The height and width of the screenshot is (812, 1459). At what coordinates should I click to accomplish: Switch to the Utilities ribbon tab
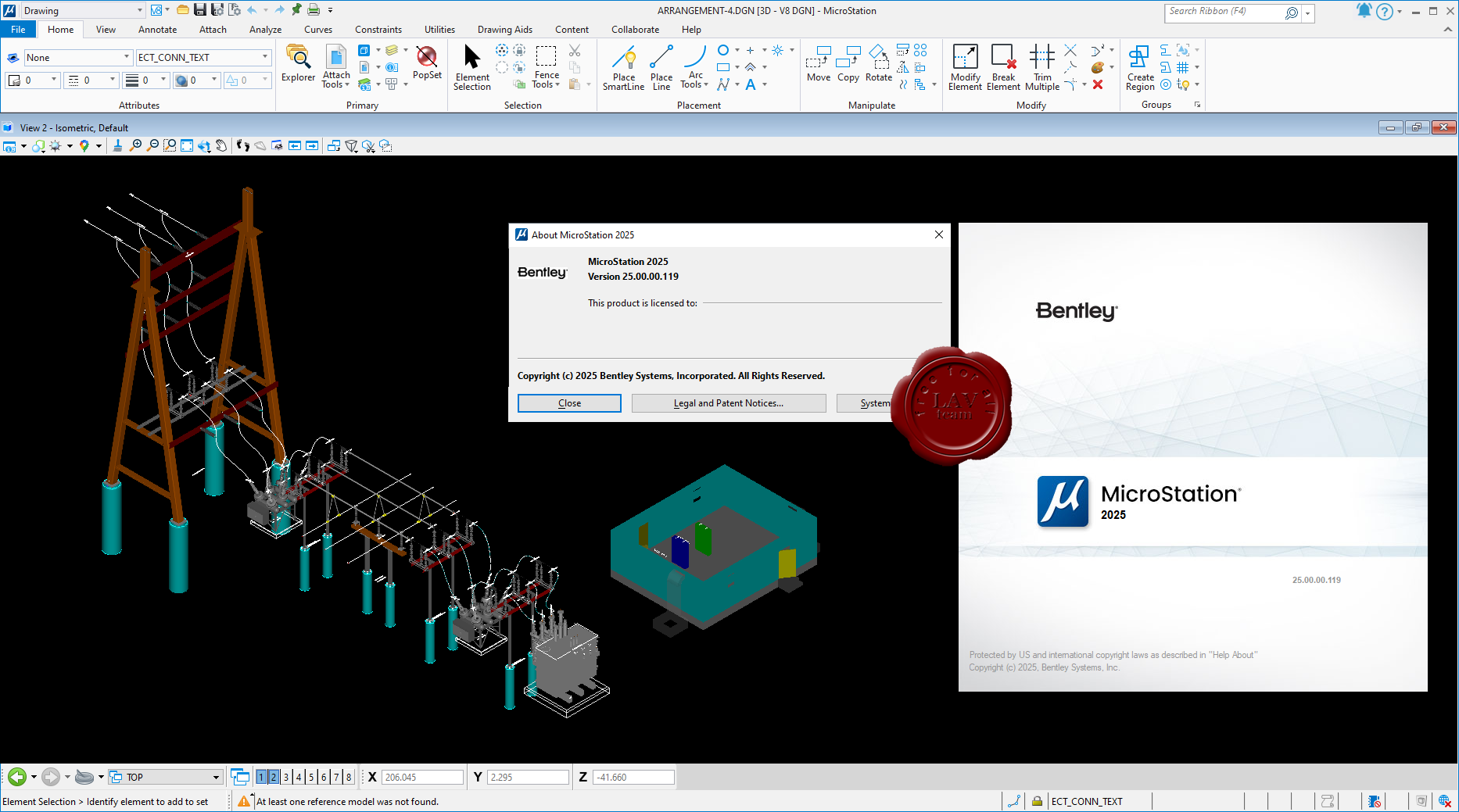[x=439, y=30]
